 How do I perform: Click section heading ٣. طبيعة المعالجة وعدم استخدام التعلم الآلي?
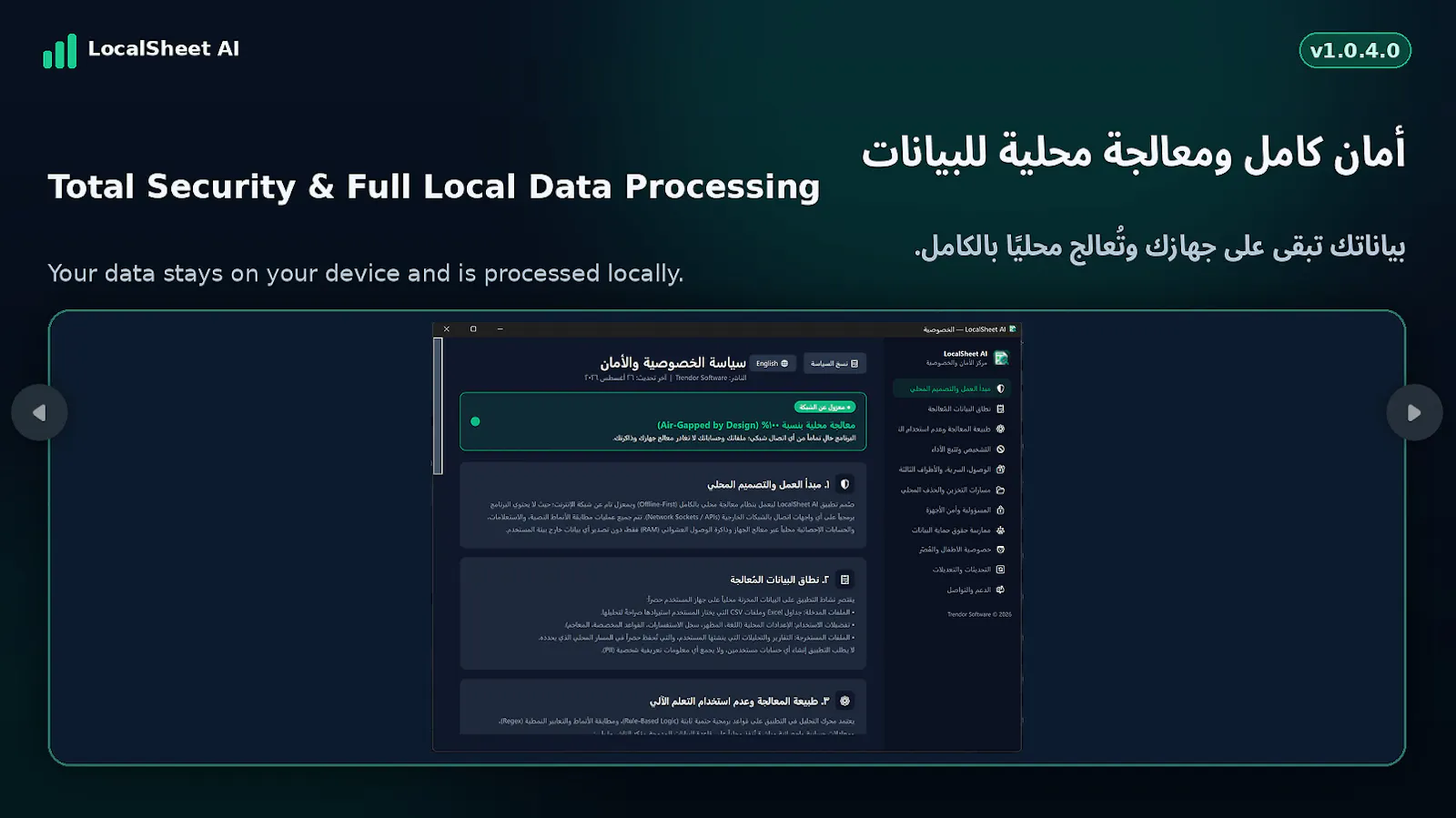(x=739, y=701)
